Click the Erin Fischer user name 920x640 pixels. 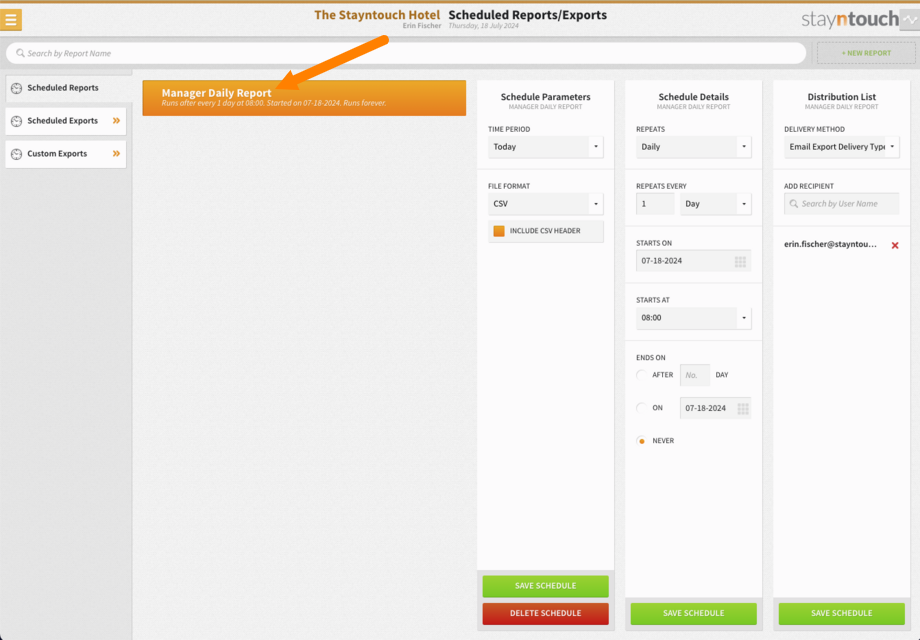click(x=421, y=26)
